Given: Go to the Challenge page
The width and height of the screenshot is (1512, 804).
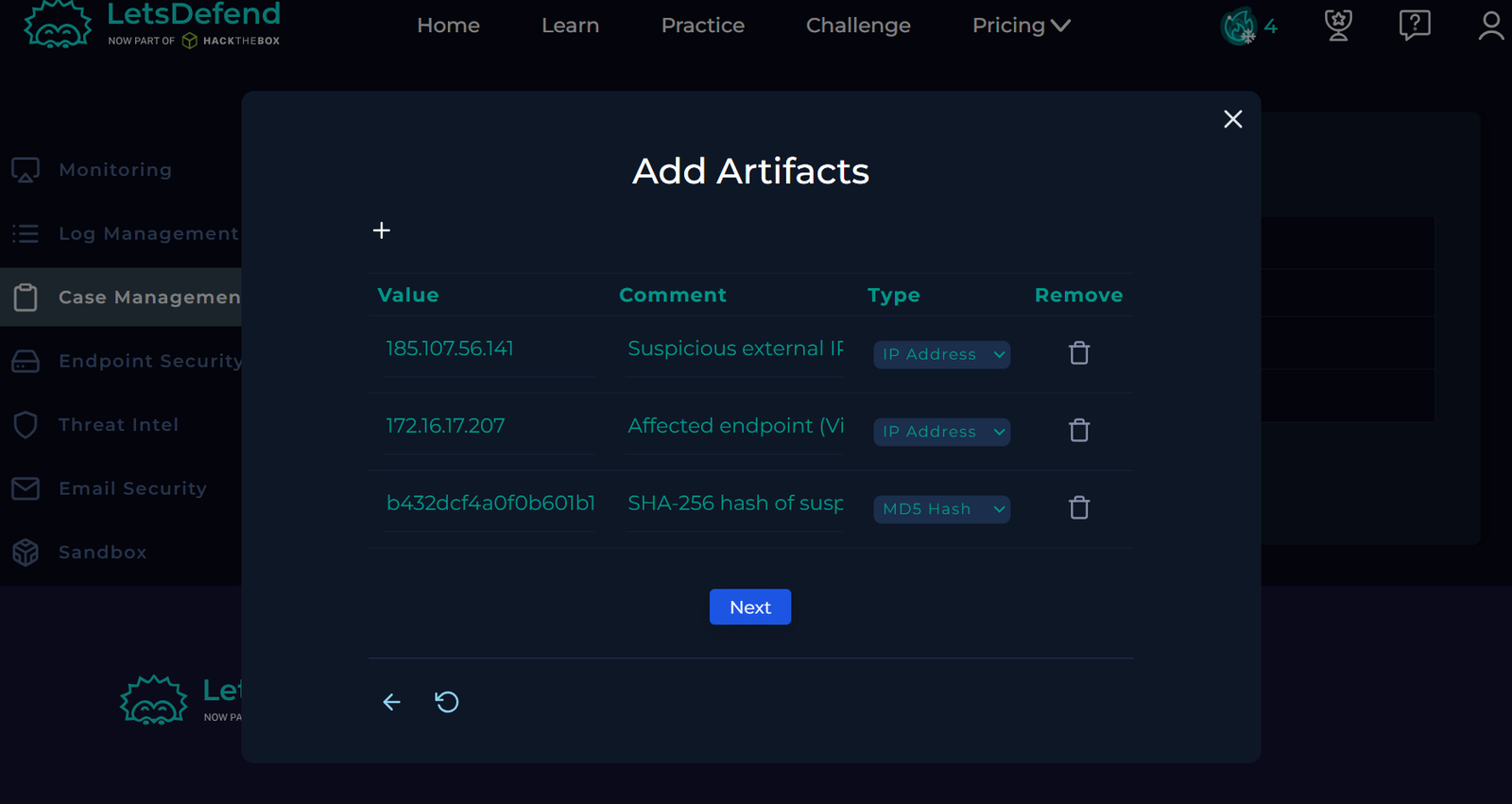Looking at the screenshot, I should pyautogui.click(x=858, y=26).
